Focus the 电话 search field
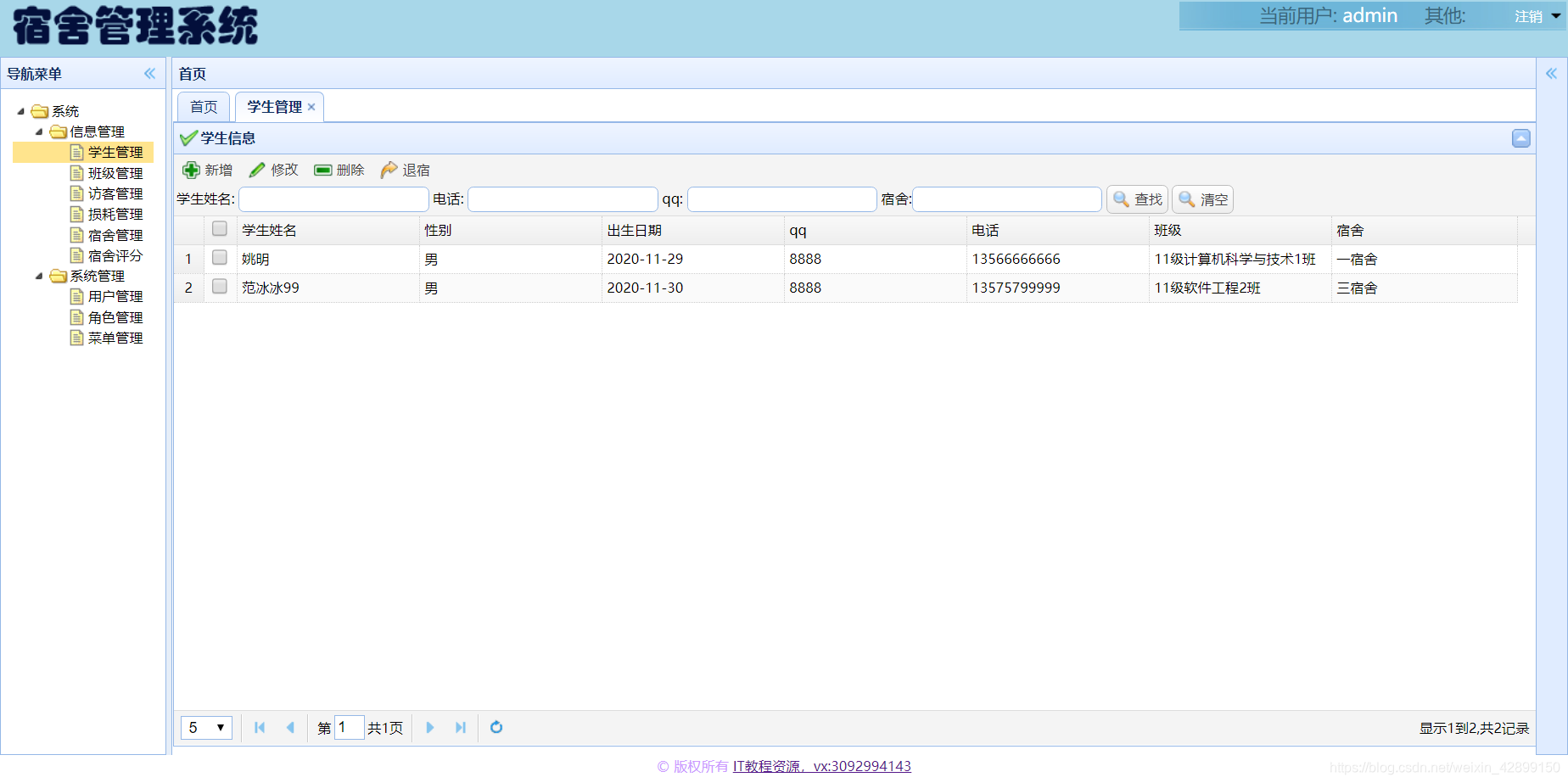 pyautogui.click(x=563, y=199)
